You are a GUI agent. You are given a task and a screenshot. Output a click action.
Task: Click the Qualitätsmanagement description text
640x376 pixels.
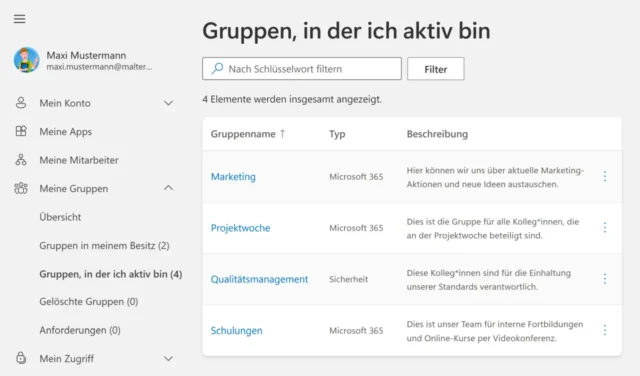coord(489,280)
